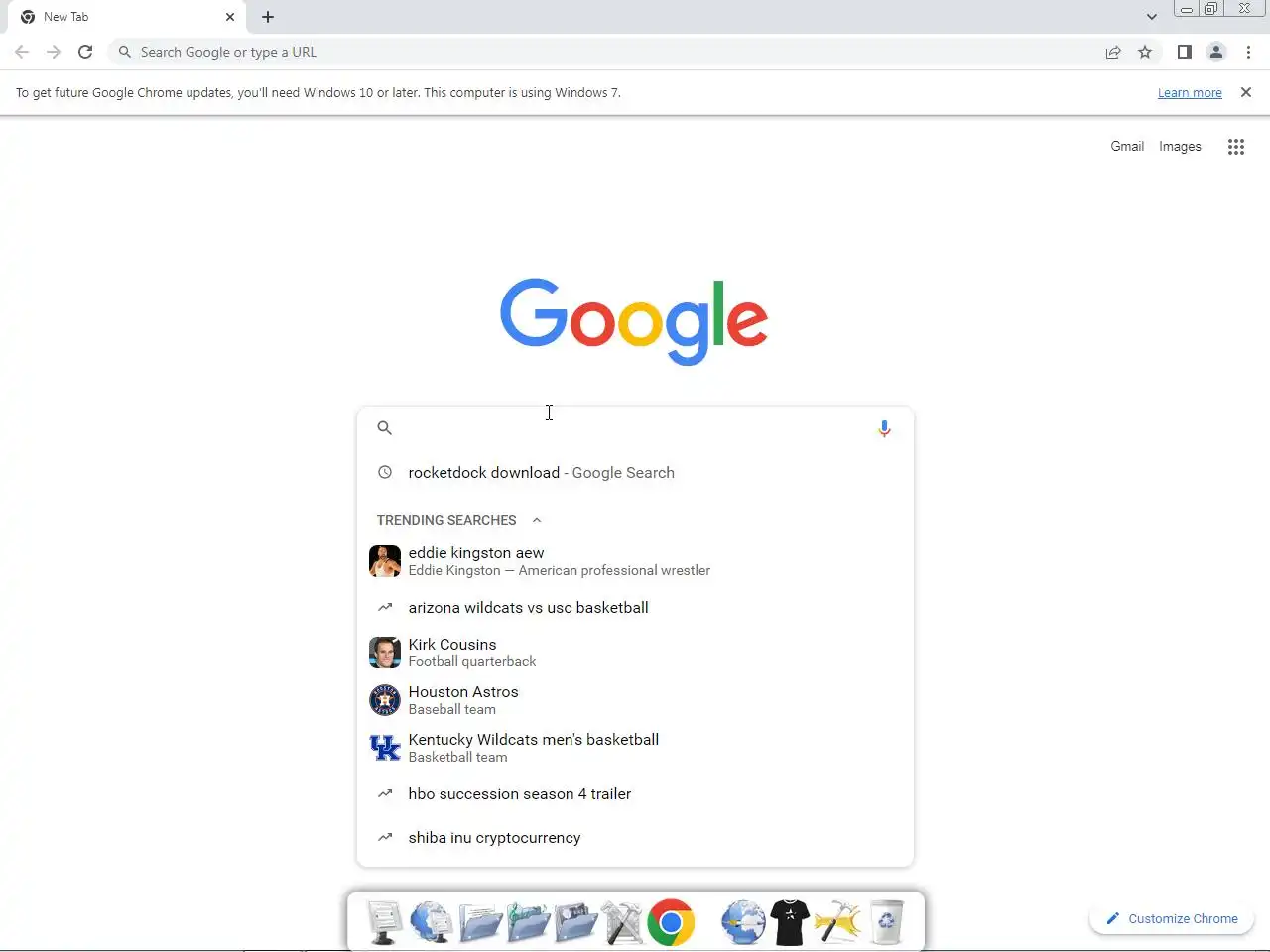The height and width of the screenshot is (952, 1270).
Task: Click the search magnifier icon in search box
Action: pyautogui.click(x=384, y=428)
